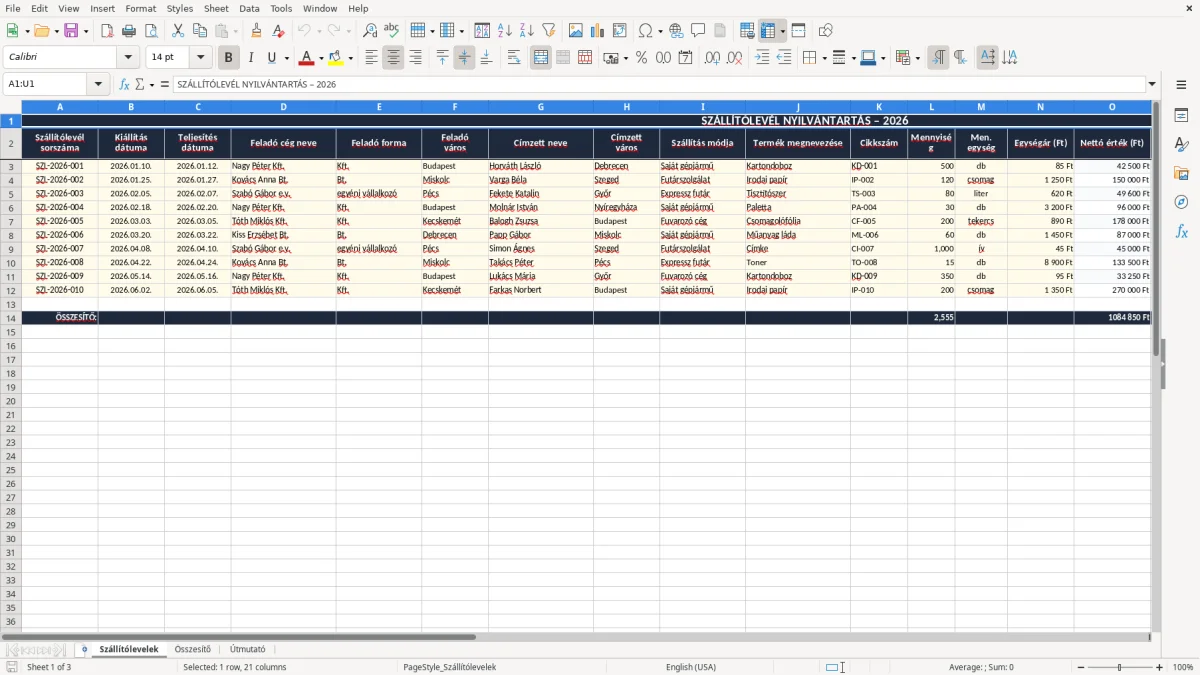Open the Borders dropdown arrow
The image size is (1200, 675).
(x=823, y=58)
